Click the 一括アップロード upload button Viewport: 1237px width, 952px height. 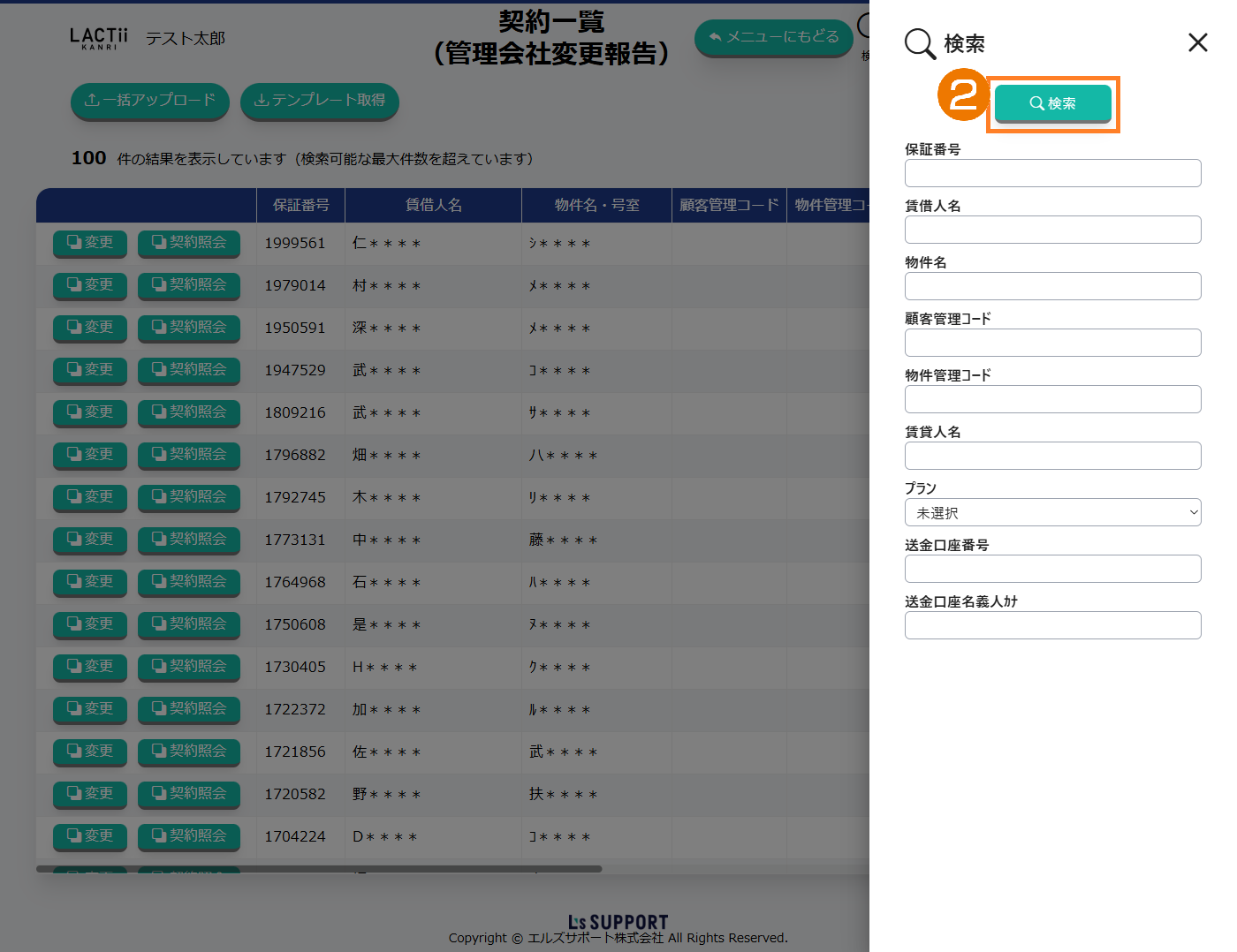pyautogui.click(x=149, y=101)
